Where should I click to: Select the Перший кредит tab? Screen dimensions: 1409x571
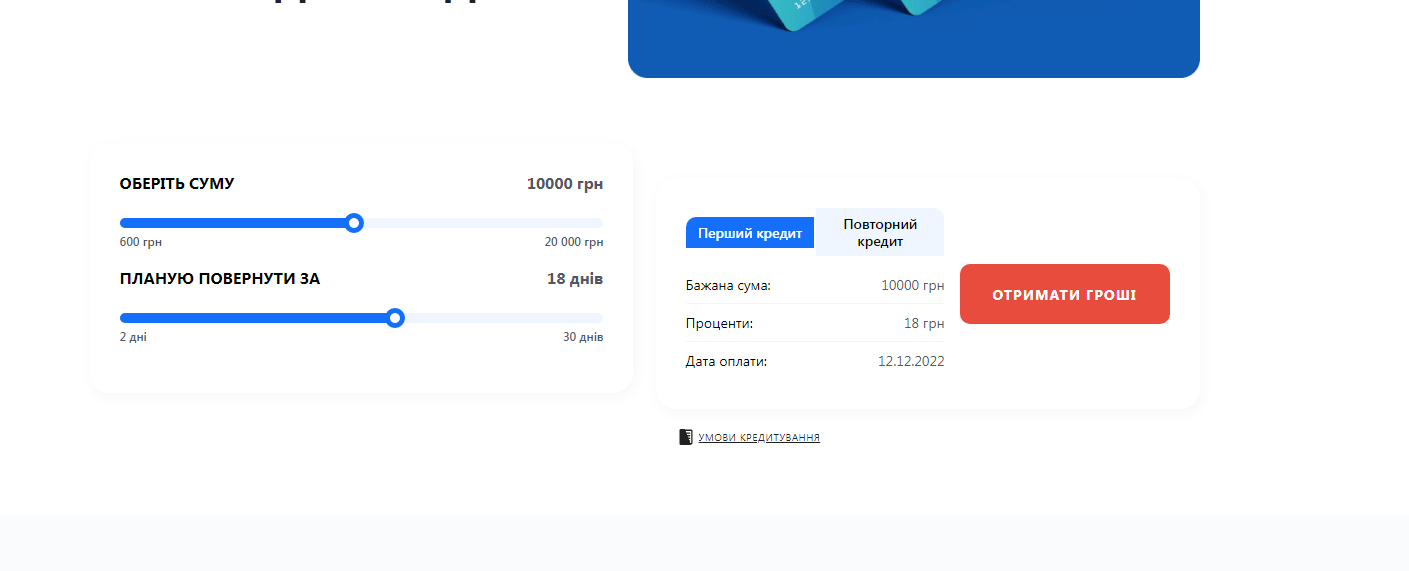click(x=750, y=233)
